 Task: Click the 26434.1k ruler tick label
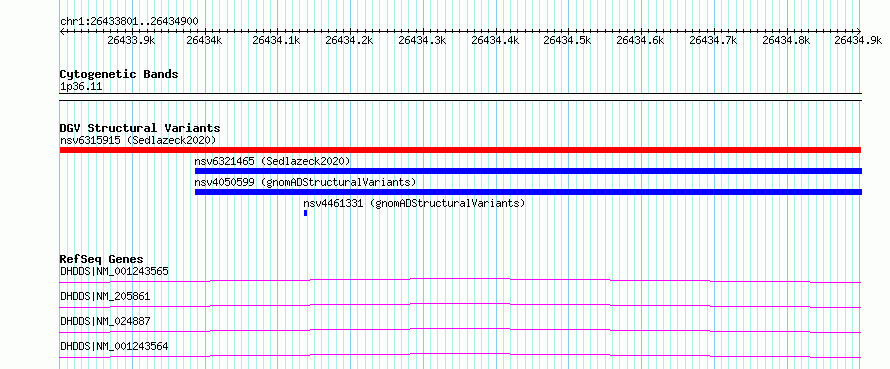(276, 40)
